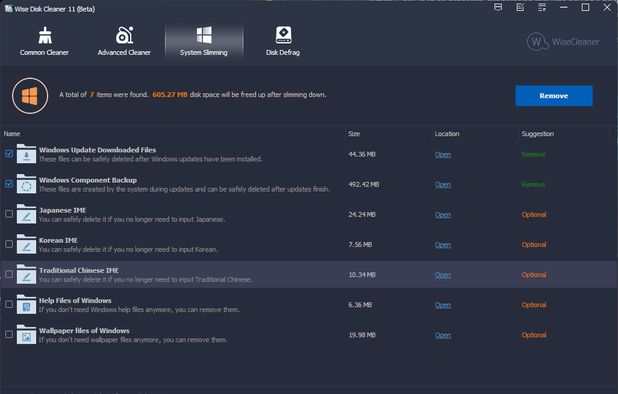Click the Wise Disk Cleaner title bar icon
Viewport: 618px width, 394px height.
click(x=8, y=8)
